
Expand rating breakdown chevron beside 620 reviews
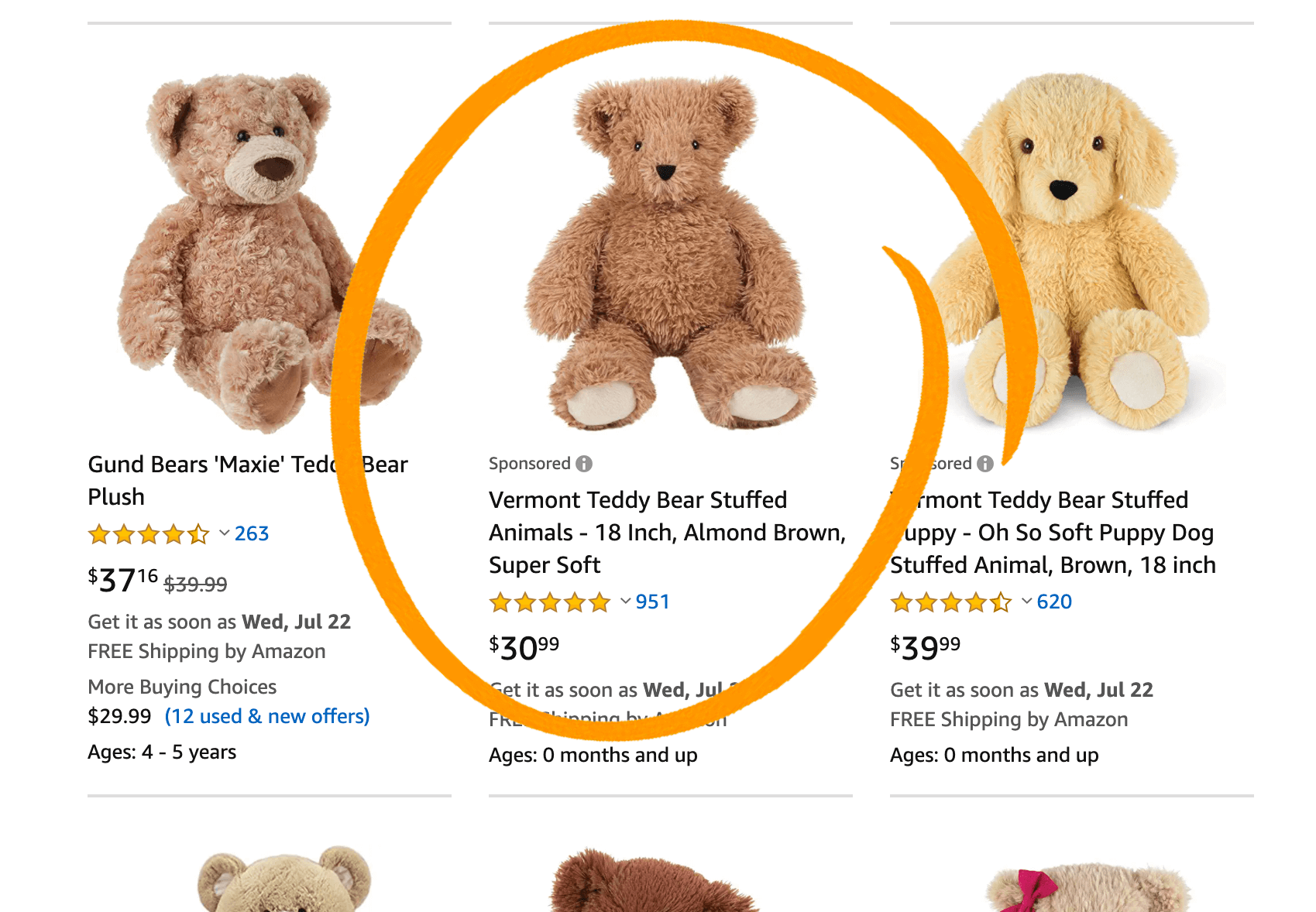point(1026,602)
